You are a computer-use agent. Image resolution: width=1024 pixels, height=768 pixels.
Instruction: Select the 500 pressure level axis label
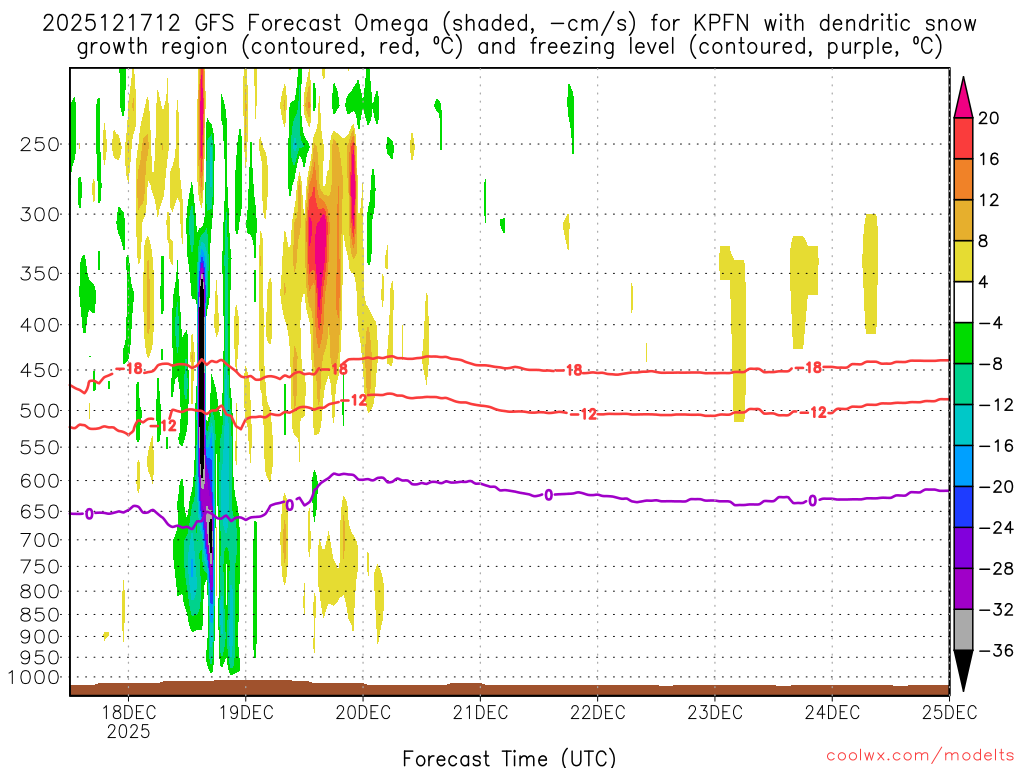[39, 411]
